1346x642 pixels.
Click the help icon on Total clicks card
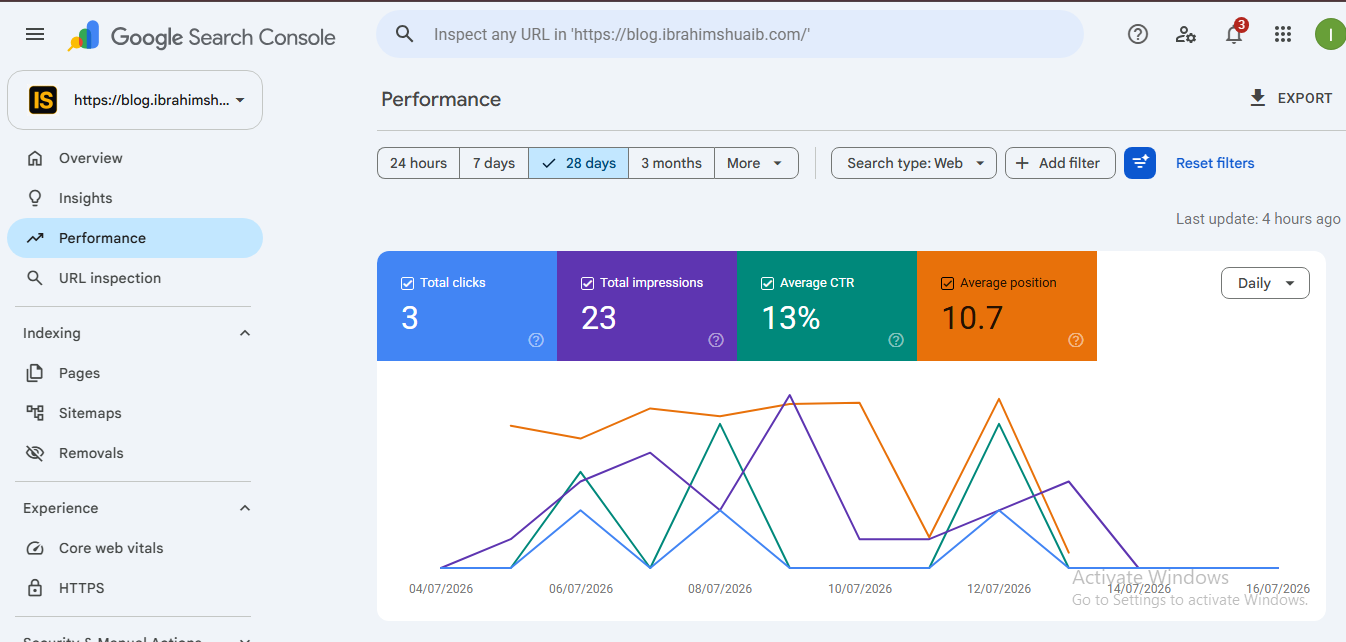(536, 340)
